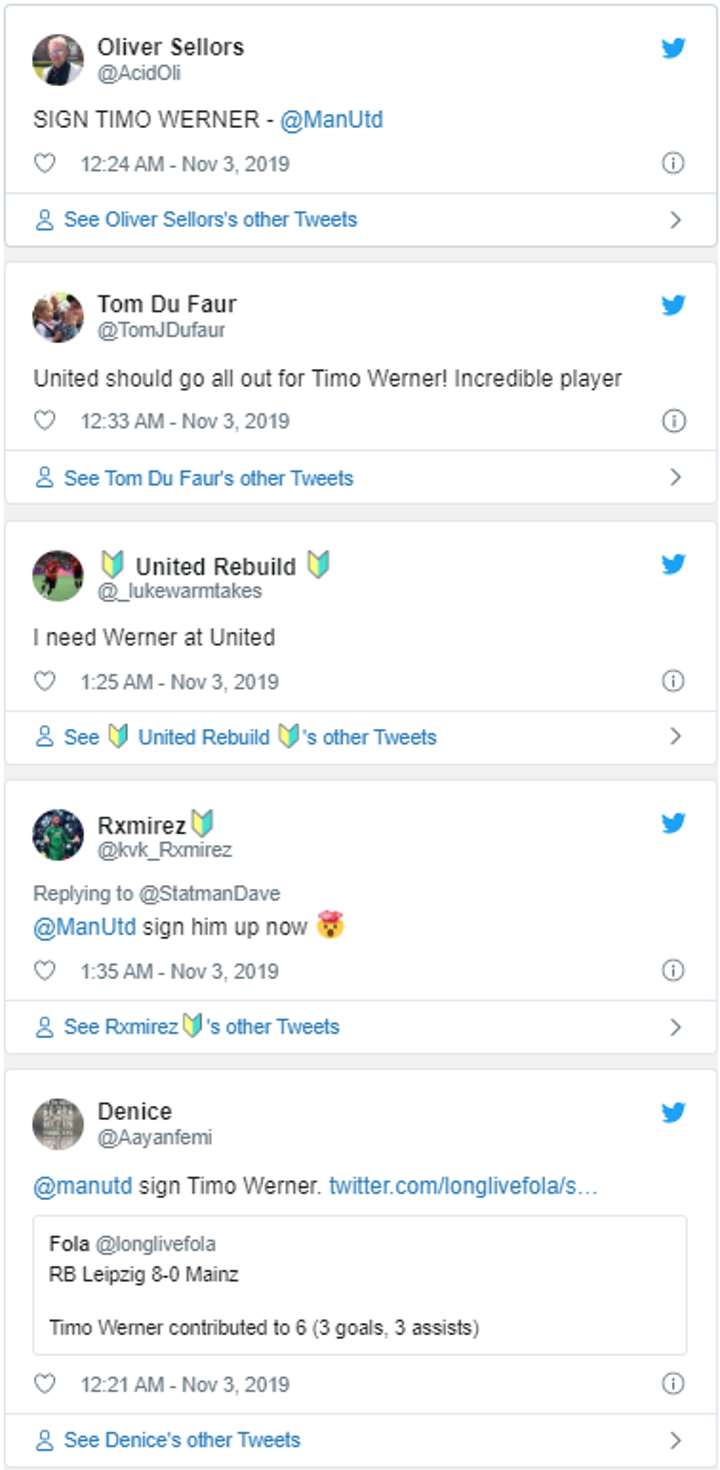Click the info icon on Rxmirez's tweet
This screenshot has height=1470, width=720.
coord(673,970)
